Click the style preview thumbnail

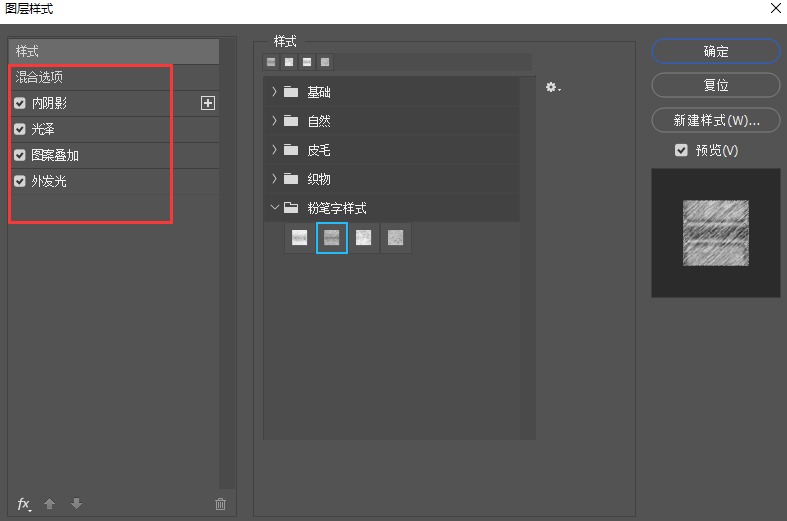click(x=716, y=233)
